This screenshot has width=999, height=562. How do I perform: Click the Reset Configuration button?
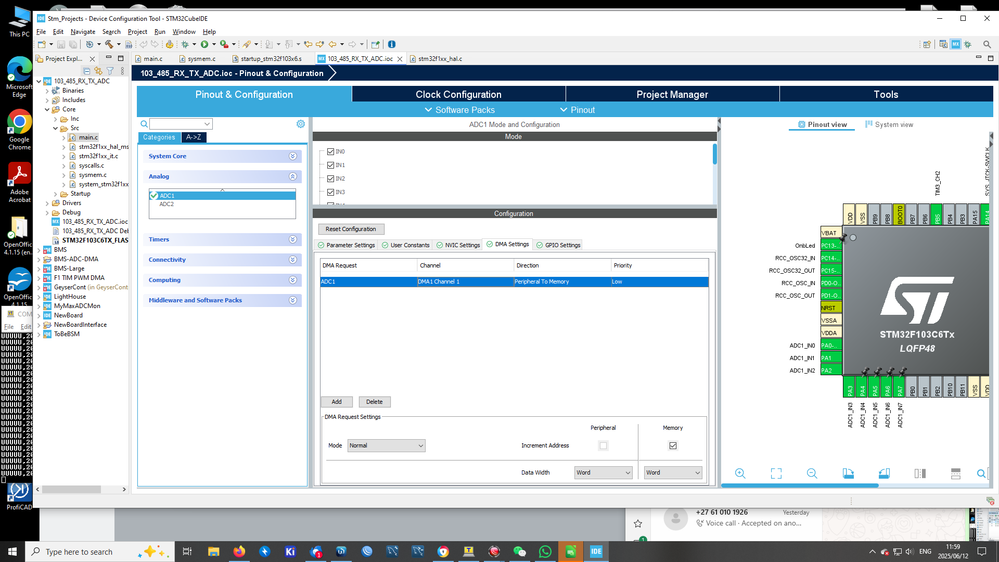click(x=351, y=229)
